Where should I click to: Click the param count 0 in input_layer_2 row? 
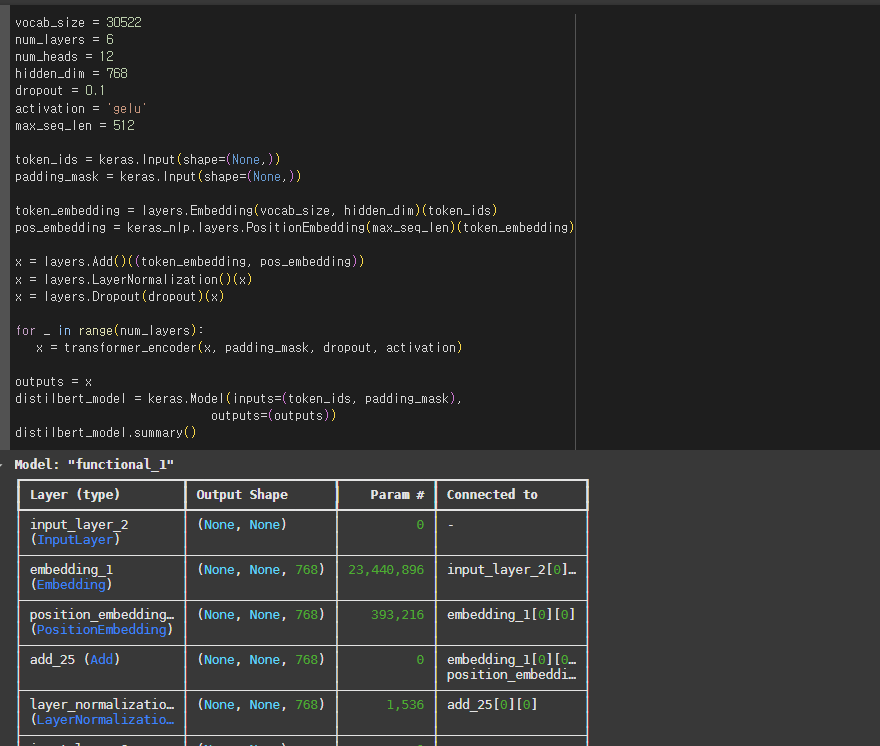click(x=420, y=524)
